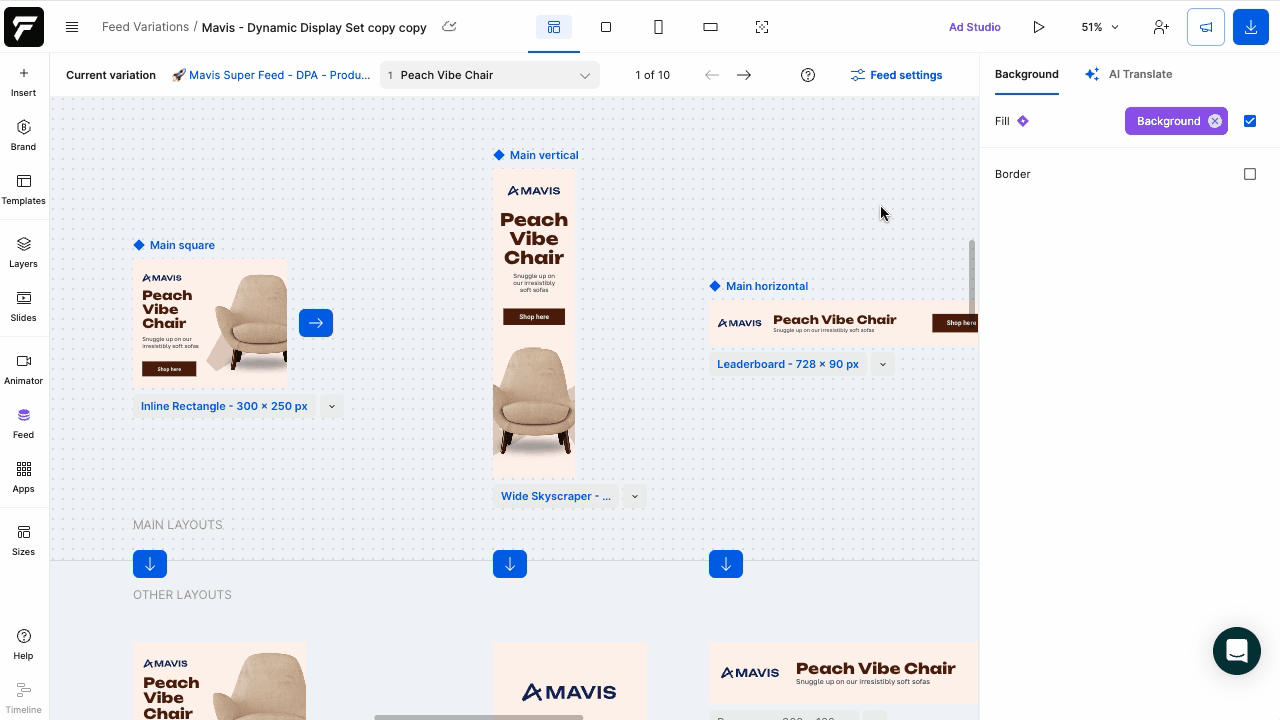The width and height of the screenshot is (1280, 720).
Task: Select the square canvas view icon
Action: [606, 27]
